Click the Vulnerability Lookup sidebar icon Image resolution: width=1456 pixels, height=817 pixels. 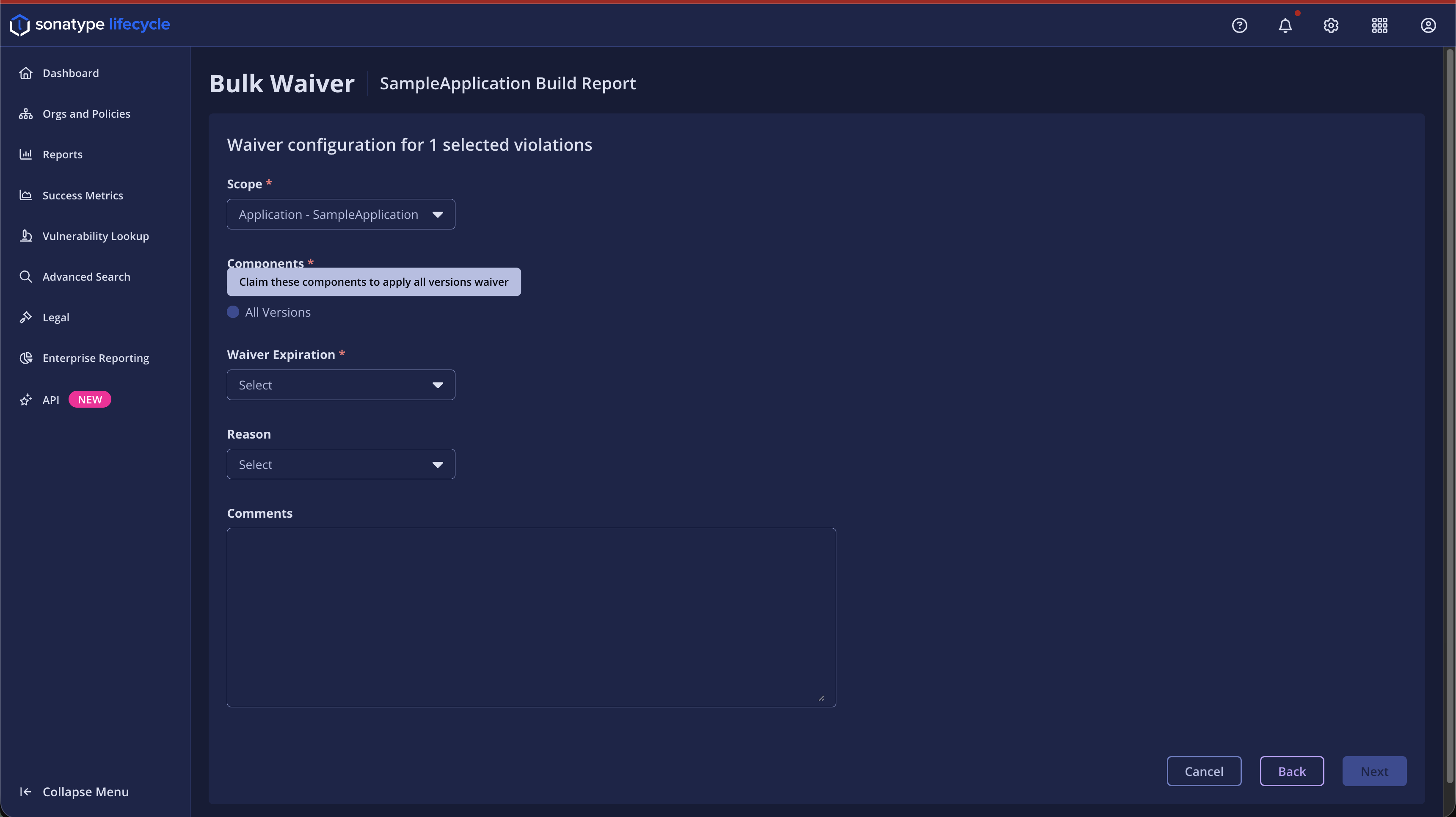[x=25, y=236]
